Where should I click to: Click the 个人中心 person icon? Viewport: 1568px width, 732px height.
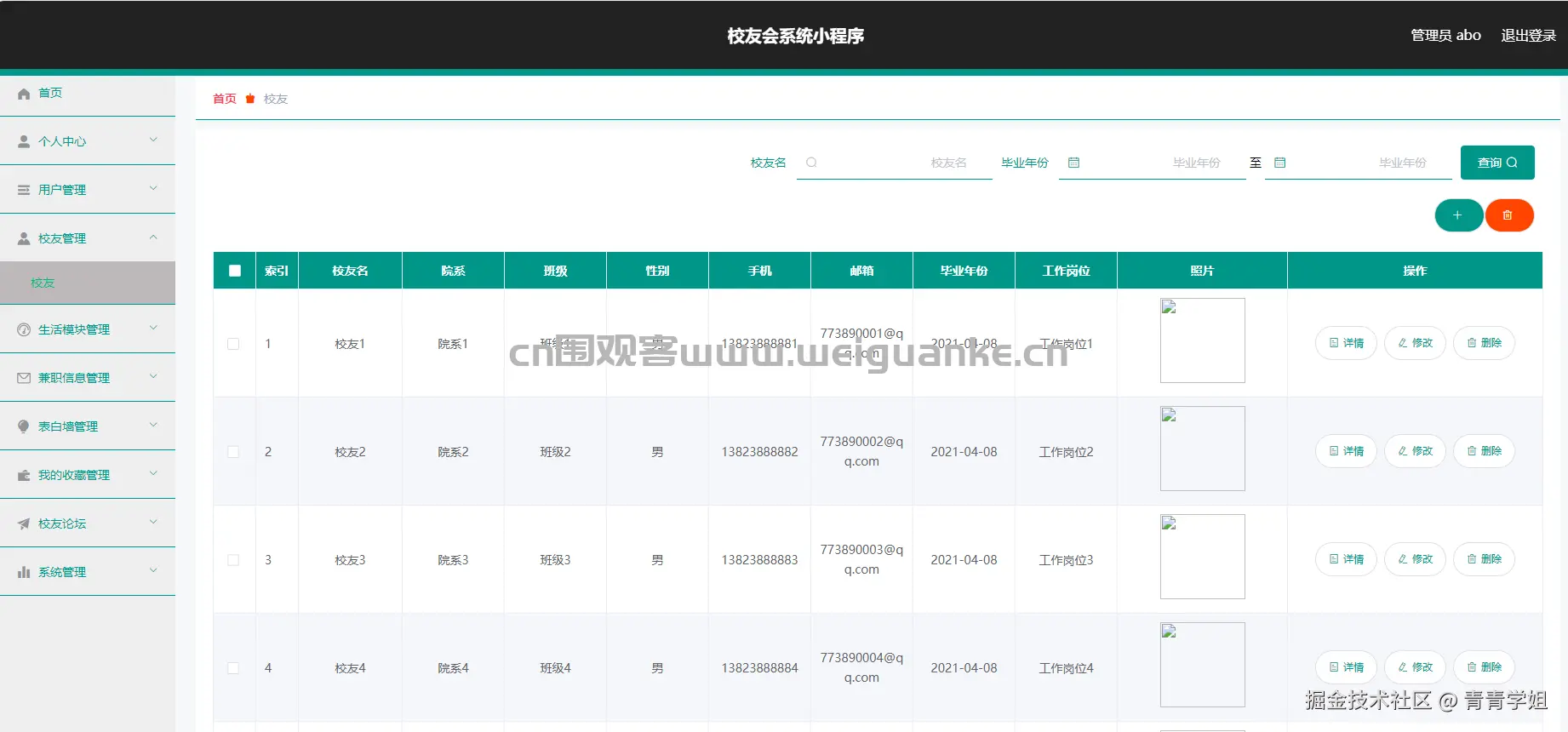pos(24,142)
